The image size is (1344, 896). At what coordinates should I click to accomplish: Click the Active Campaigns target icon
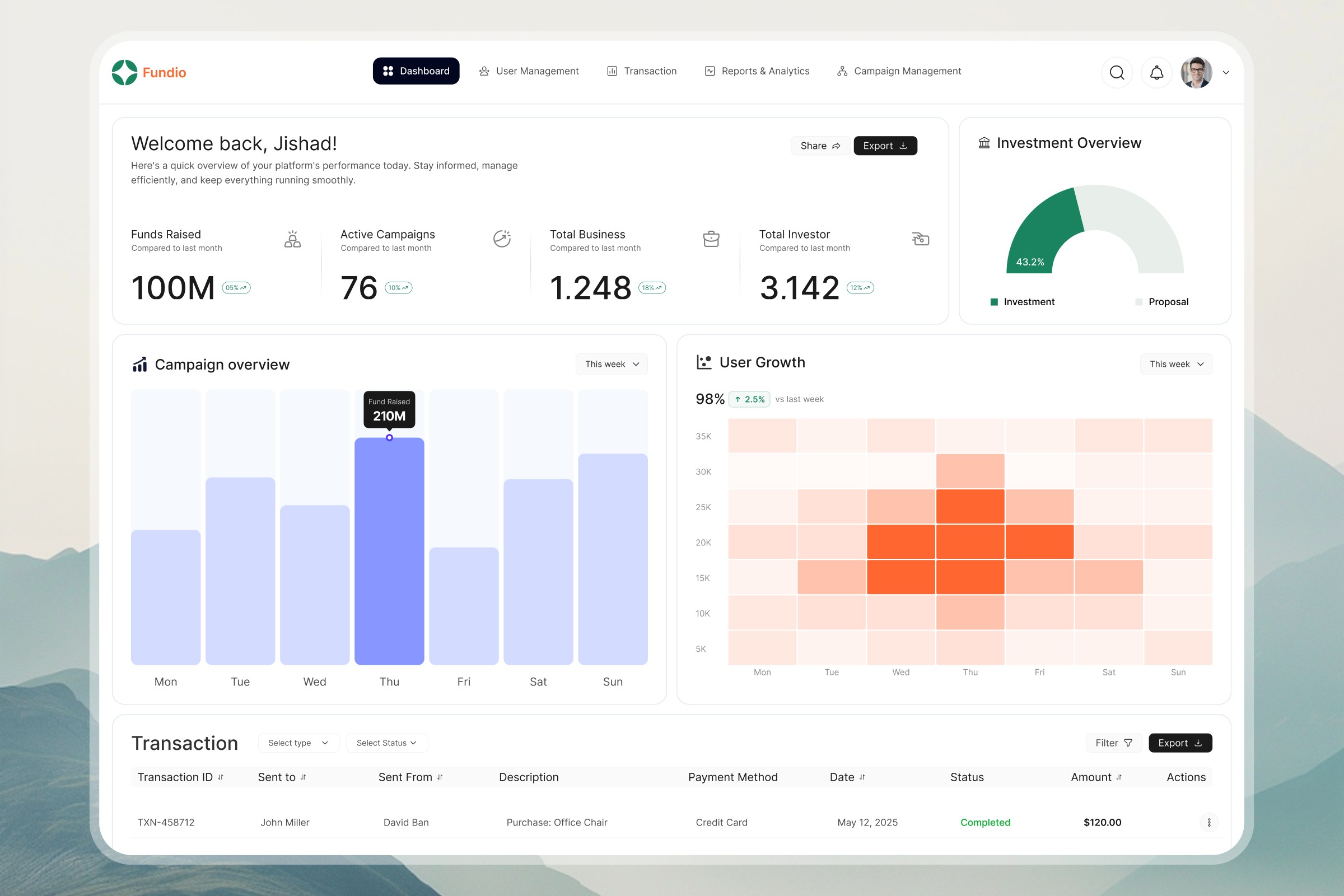click(502, 239)
